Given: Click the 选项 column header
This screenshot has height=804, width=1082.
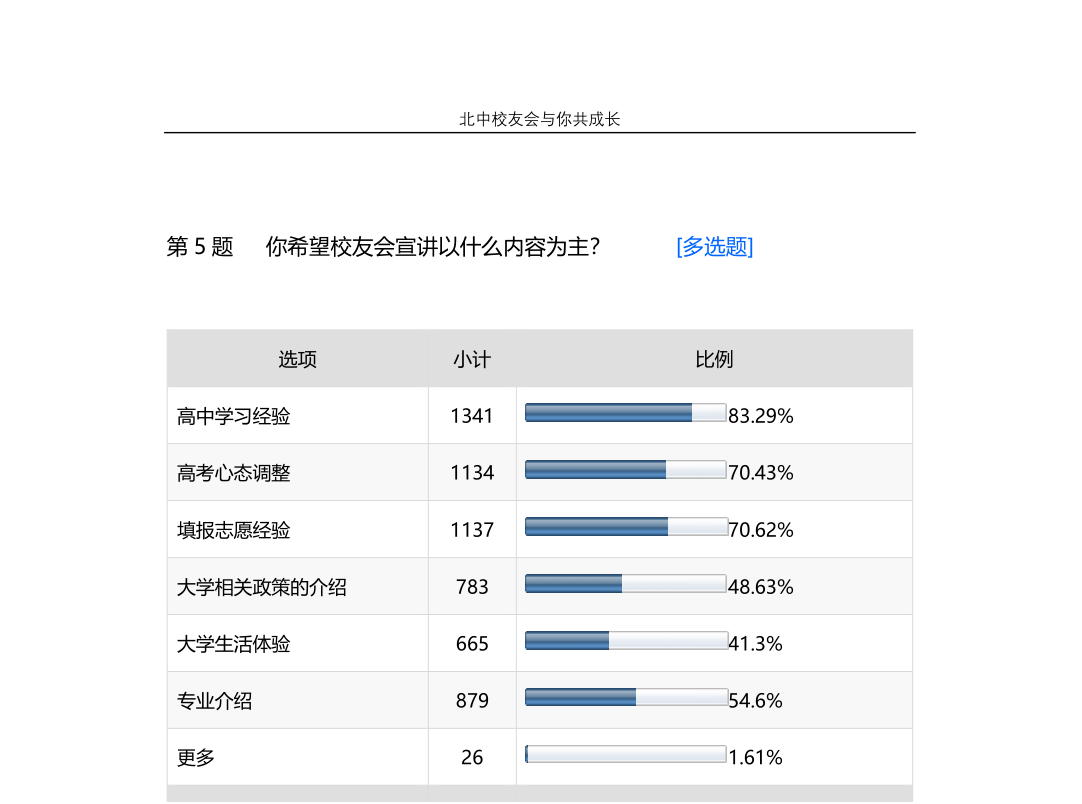Looking at the screenshot, I should tap(297, 360).
